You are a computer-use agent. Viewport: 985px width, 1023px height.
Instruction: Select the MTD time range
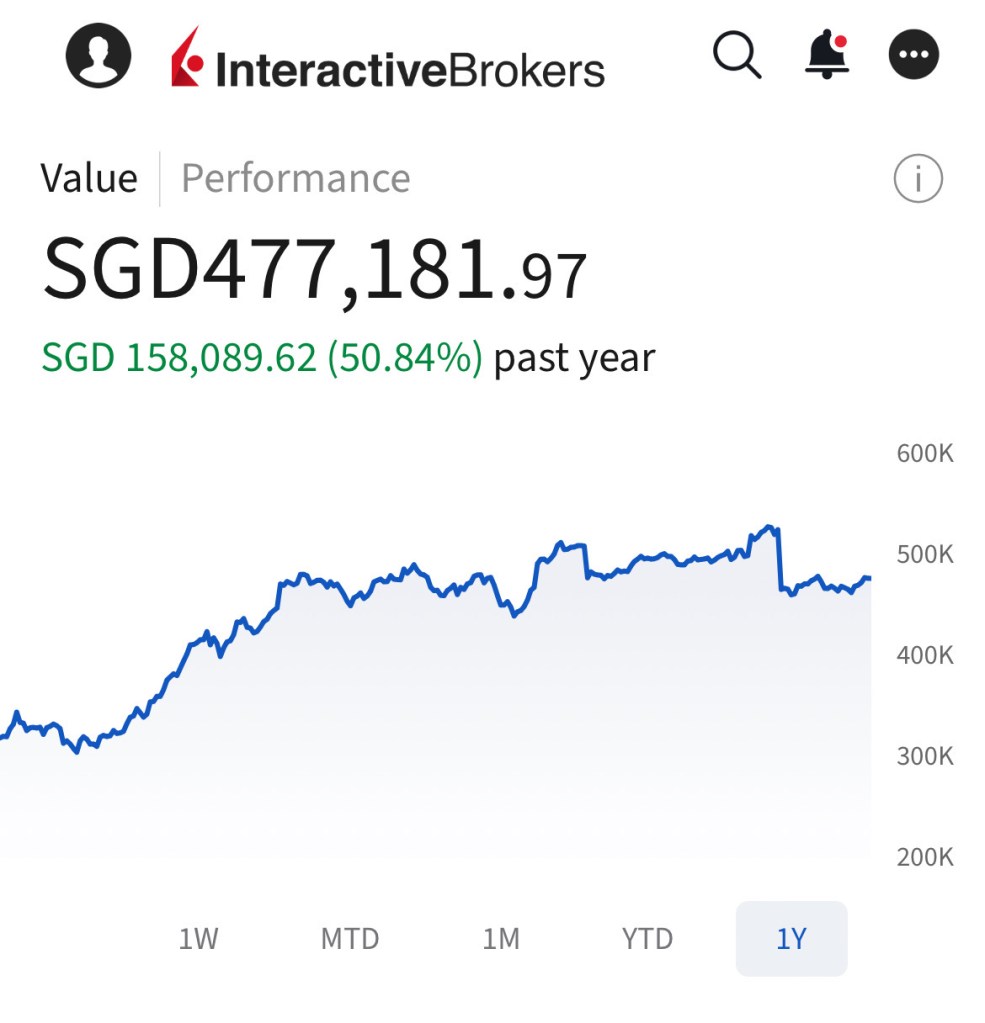(350, 939)
